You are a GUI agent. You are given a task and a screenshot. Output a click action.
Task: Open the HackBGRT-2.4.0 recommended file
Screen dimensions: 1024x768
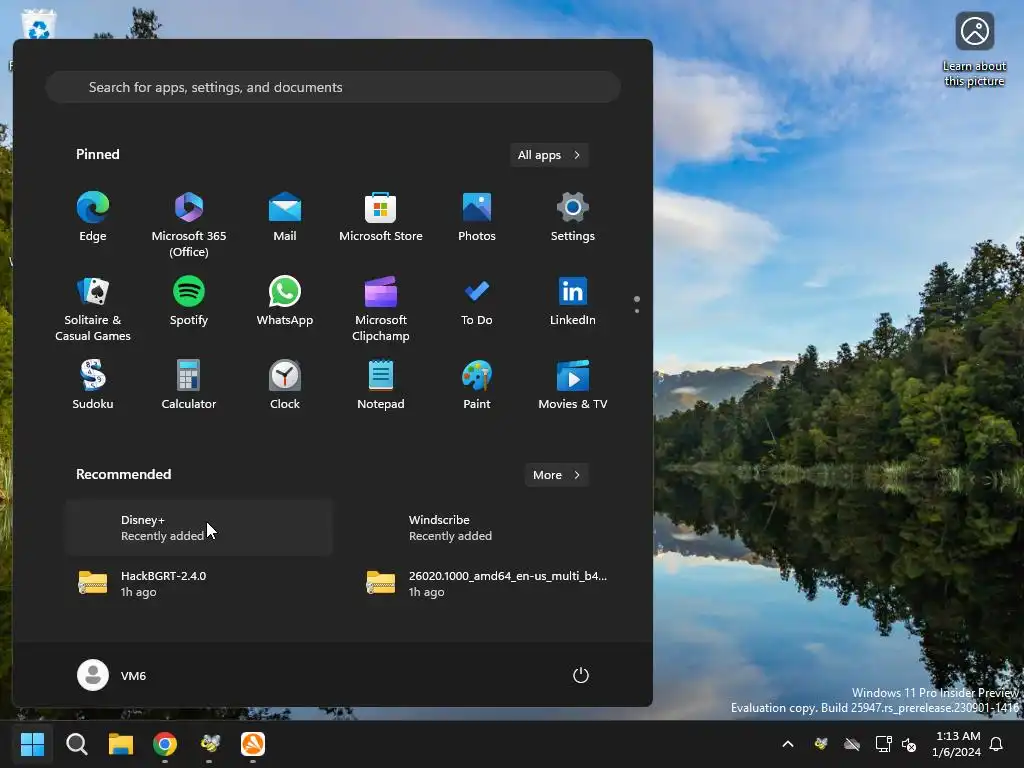point(199,583)
